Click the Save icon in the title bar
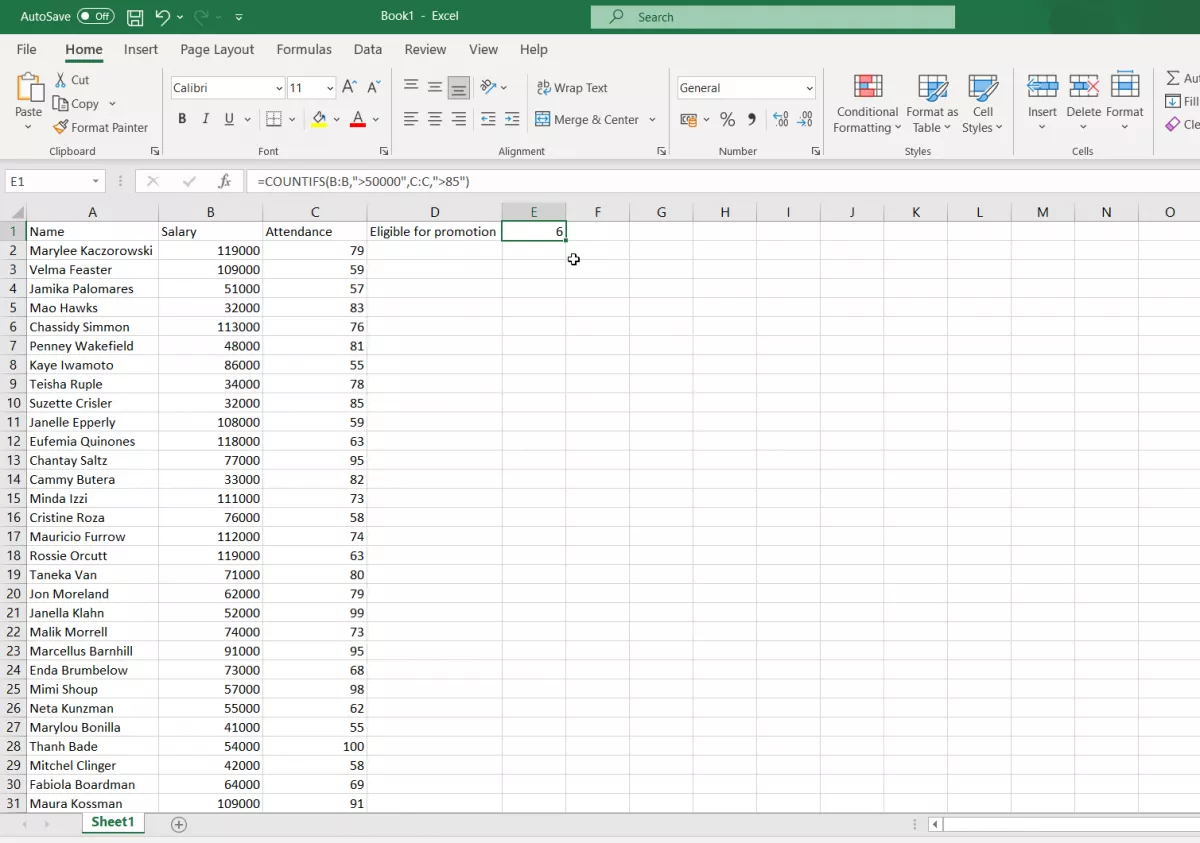Screen dimensions: 1200x843 pyautogui.click(x=135, y=17)
